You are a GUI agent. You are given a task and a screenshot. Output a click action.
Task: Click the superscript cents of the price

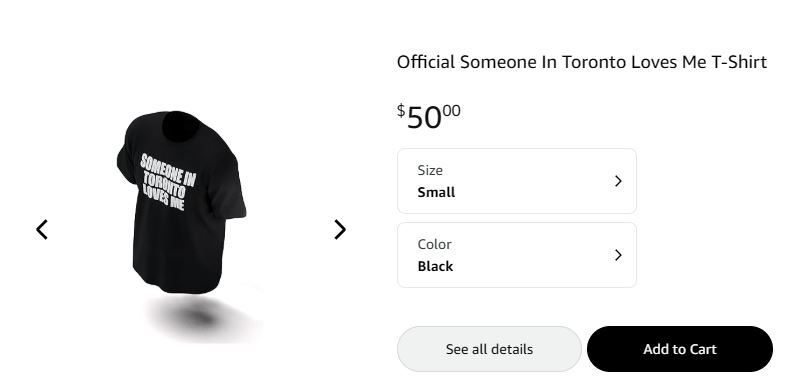click(x=452, y=111)
